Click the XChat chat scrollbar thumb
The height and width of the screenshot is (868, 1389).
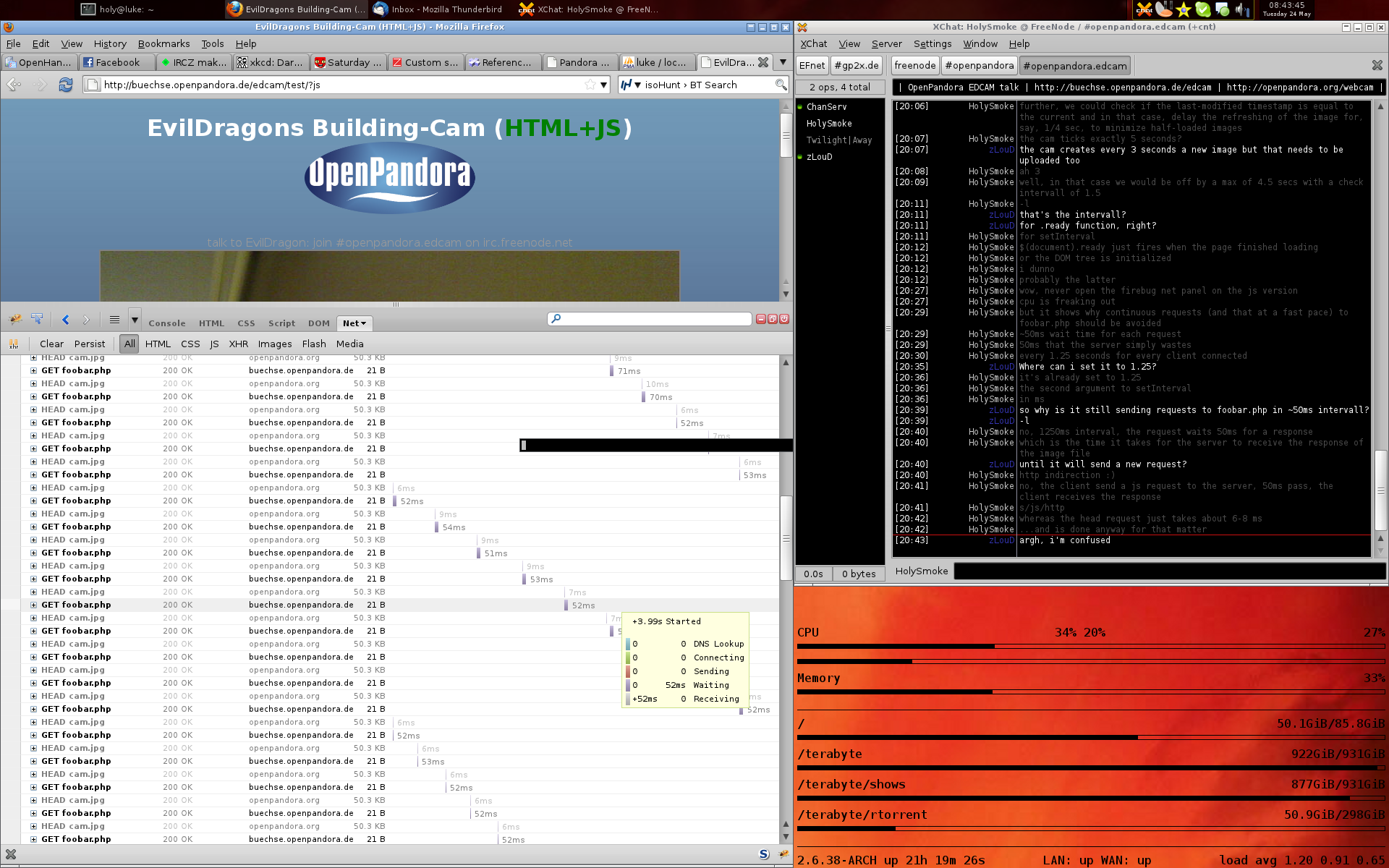(1380, 490)
